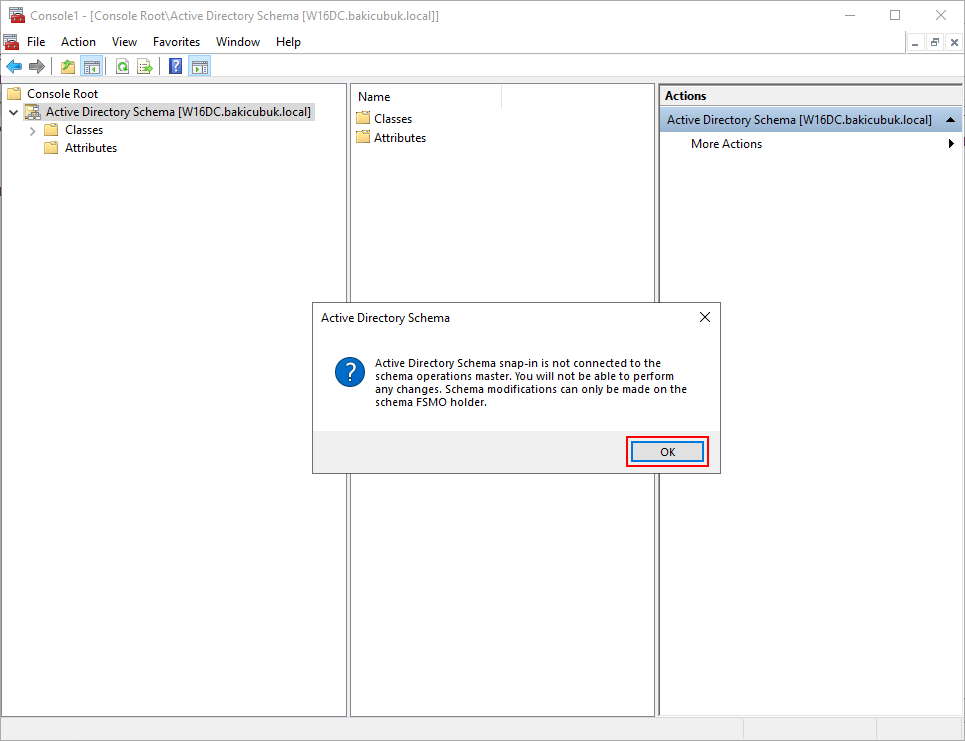Toggle Show/Hide Console Tree button
Image resolution: width=965 pixels, height=741 pixels.
92,66
